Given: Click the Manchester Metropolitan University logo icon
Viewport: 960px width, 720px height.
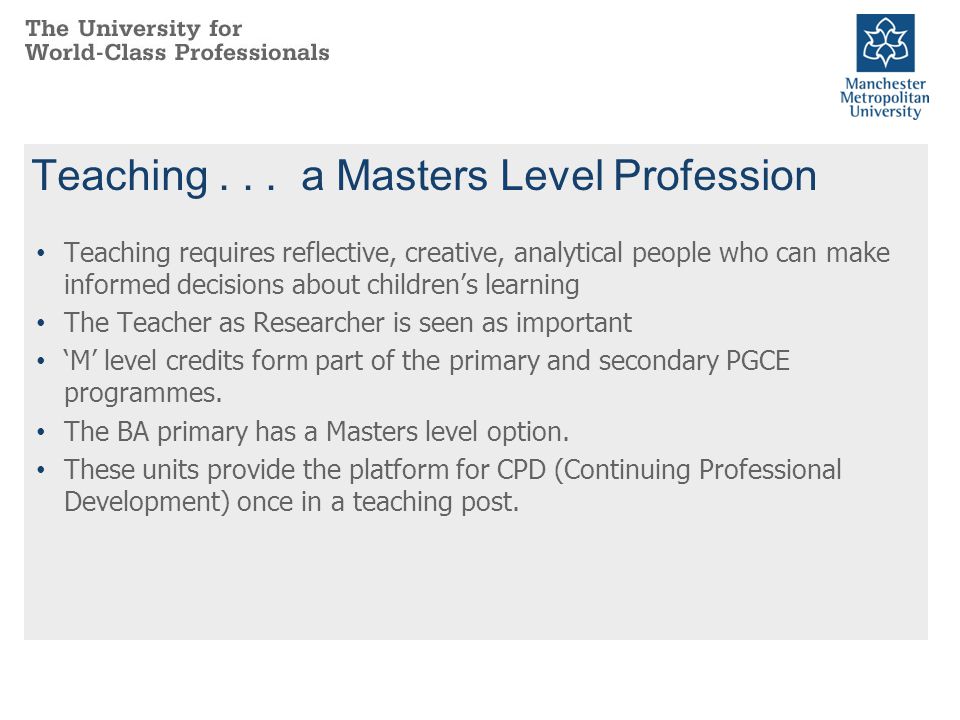Looking at the screenshot, I should point(885,43).
